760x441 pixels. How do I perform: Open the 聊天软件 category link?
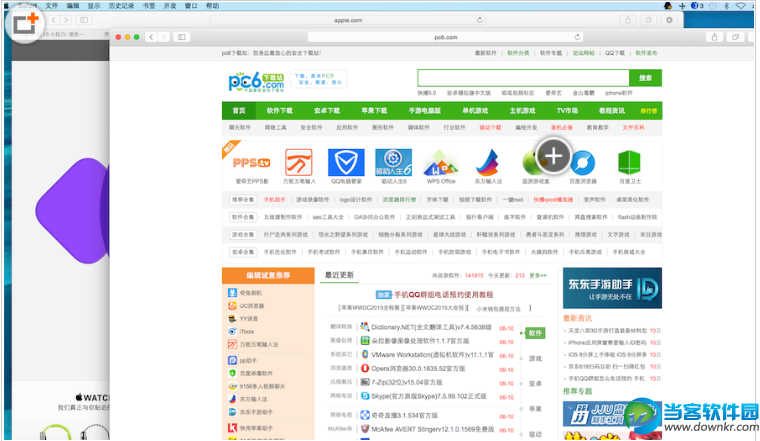tap(239, 127)
